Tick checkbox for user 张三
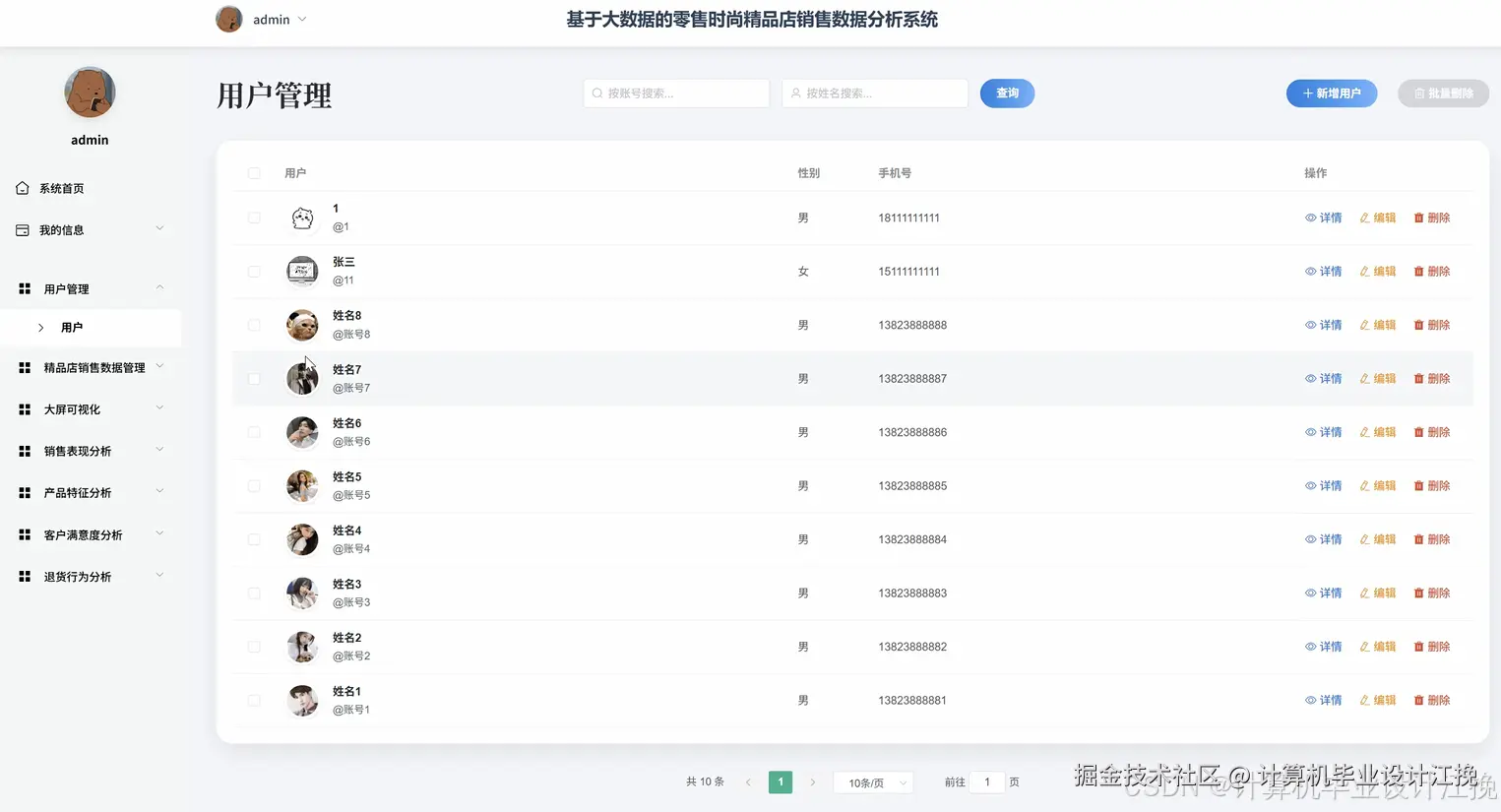 [254, 271]
